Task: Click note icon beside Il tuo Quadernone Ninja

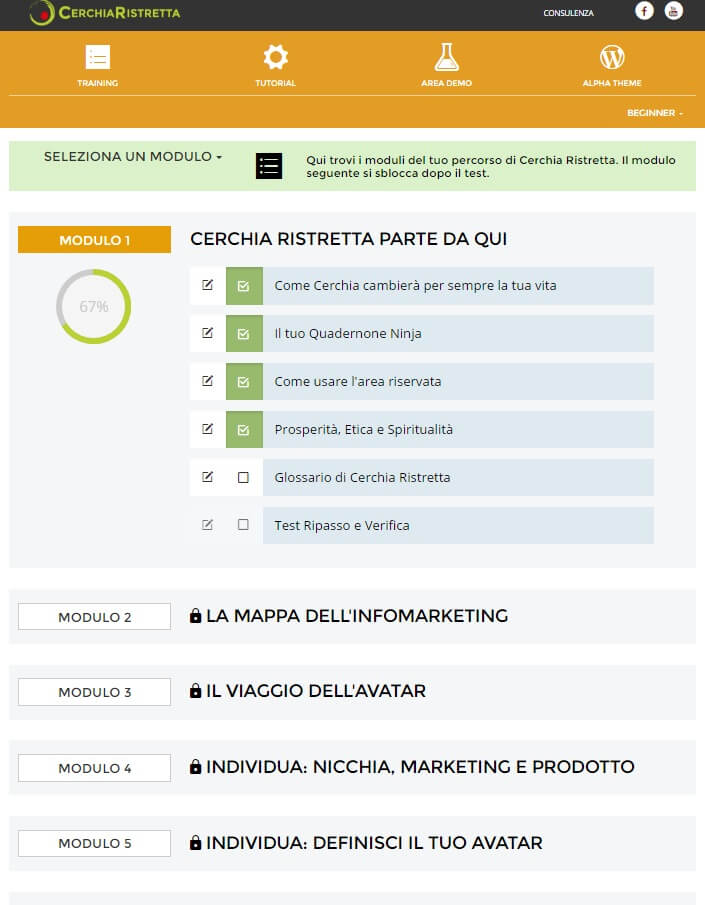Action: coord(207,333)
